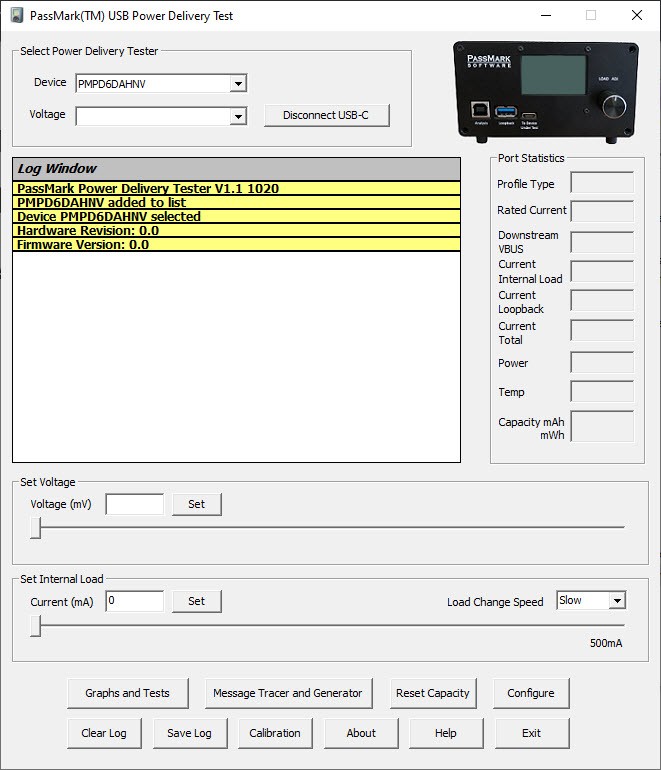Open Message Tracer and Generator
Screen dimensions: 661x770
pos(288,693)
